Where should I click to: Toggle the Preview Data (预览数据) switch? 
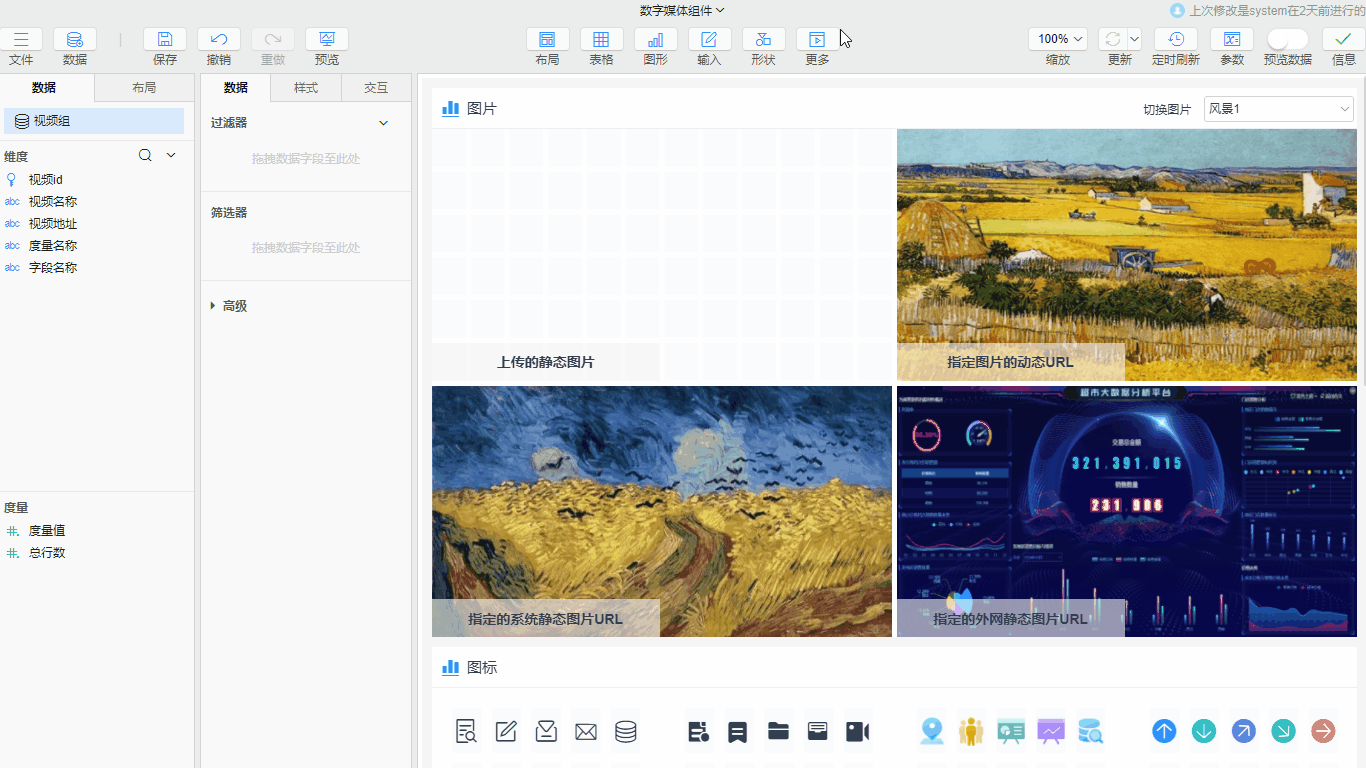pyautogui.click(x=1287, y=39)
